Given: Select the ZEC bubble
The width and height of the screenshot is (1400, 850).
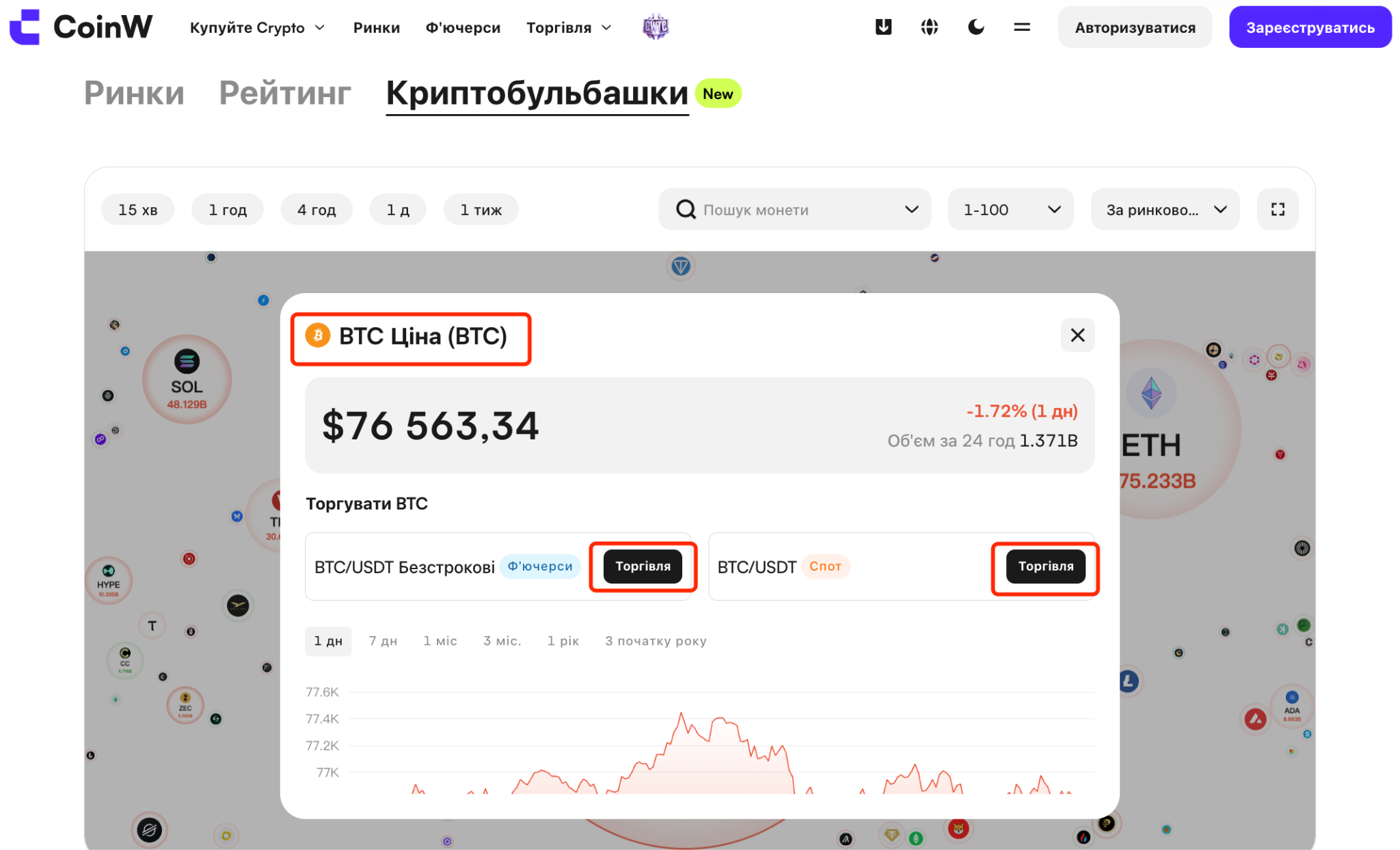Looking at the screenshot, I should (185, 705).
